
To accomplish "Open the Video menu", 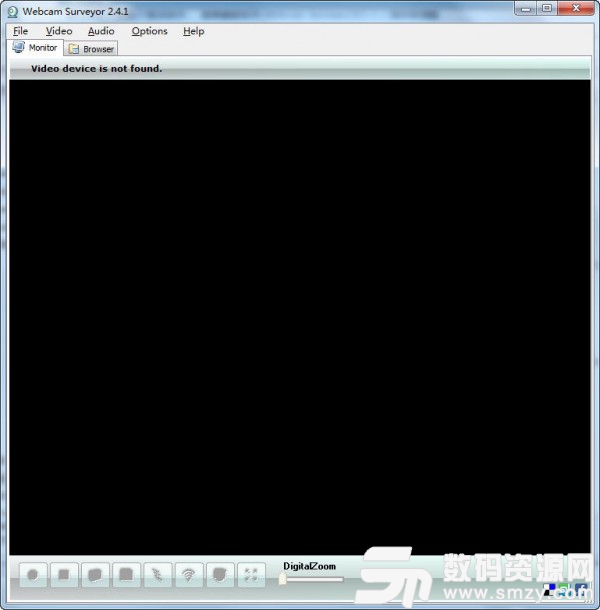I will pos(59,31).
